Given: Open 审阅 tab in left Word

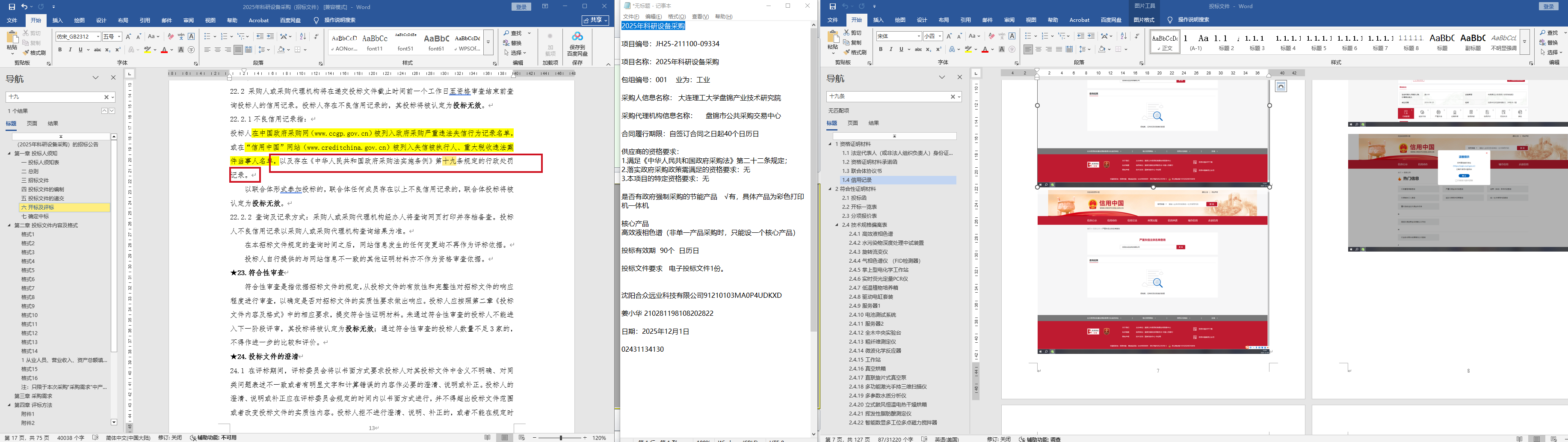Looking at the screenshot, I should [x=189, y=20].
